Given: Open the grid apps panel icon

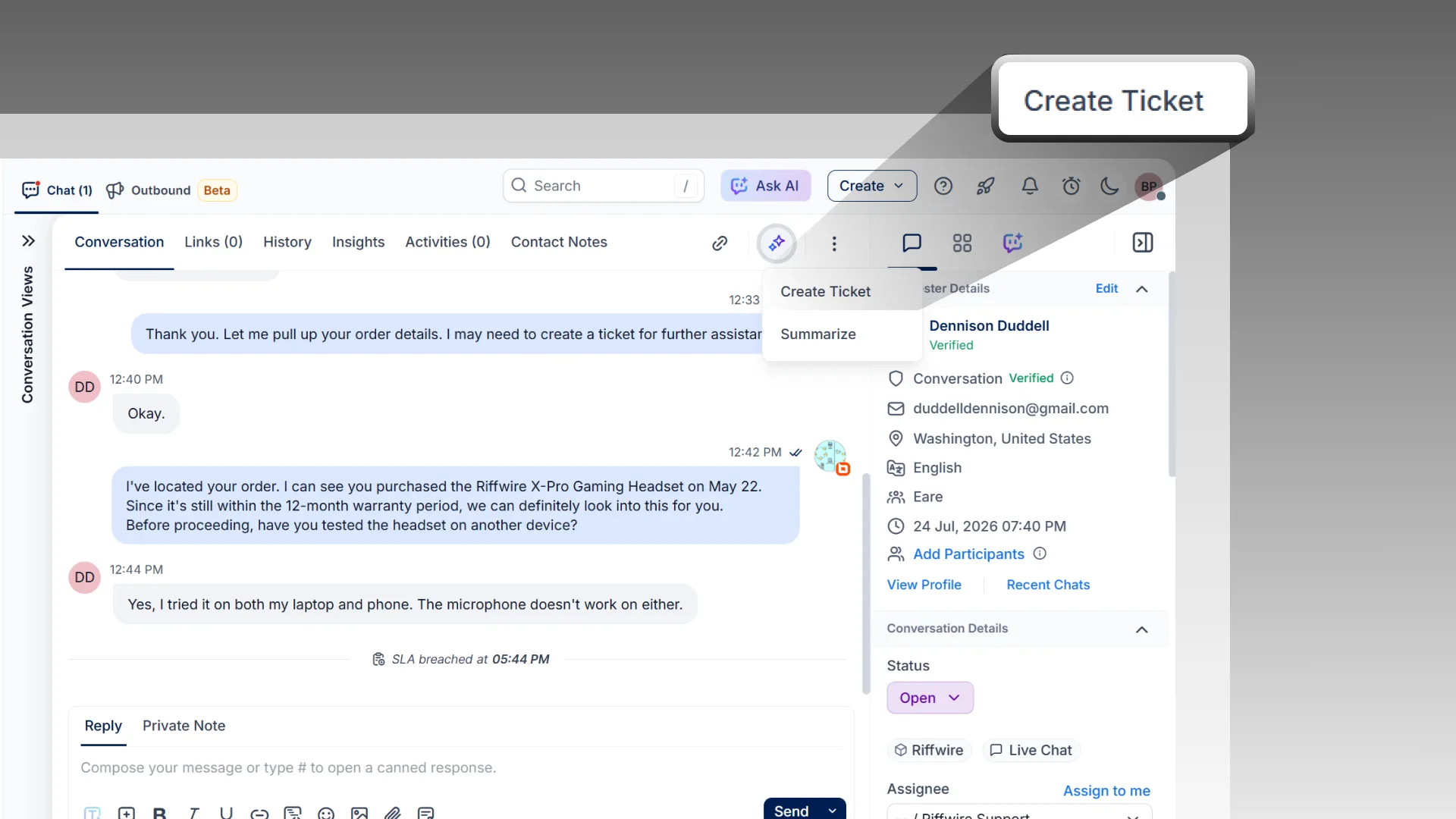Looking at the screenshot, I should coord(962,243).
